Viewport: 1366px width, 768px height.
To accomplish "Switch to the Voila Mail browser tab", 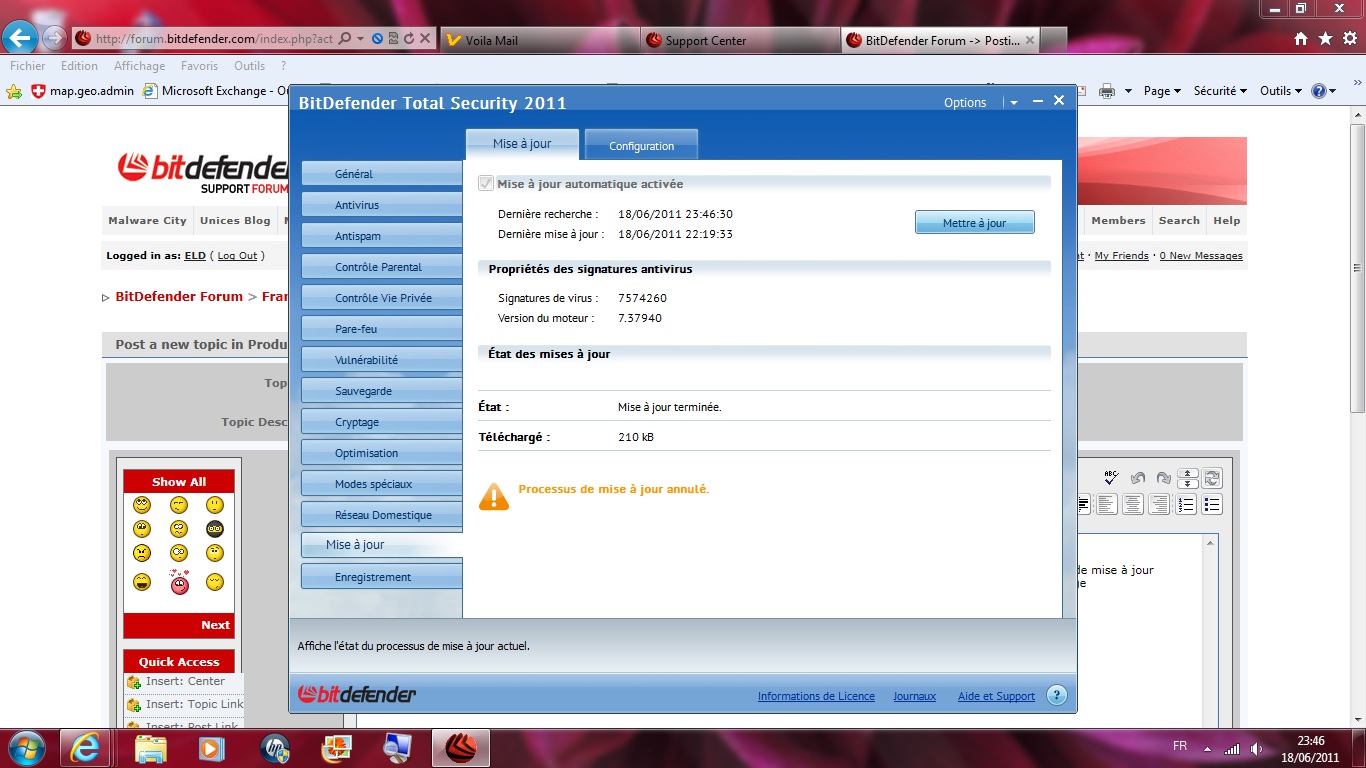I will [x=540, y=40].
